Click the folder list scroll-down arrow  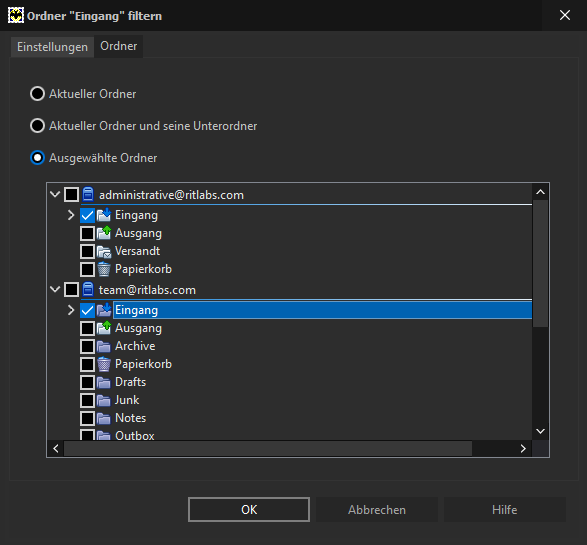540,431
